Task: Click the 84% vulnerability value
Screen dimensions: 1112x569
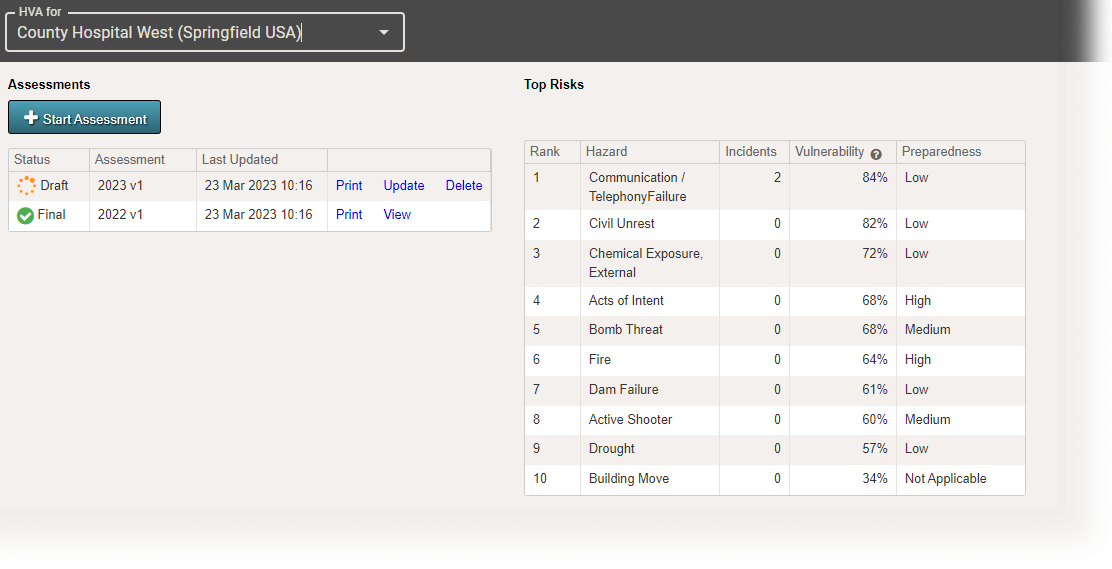Action: point(874,178)
